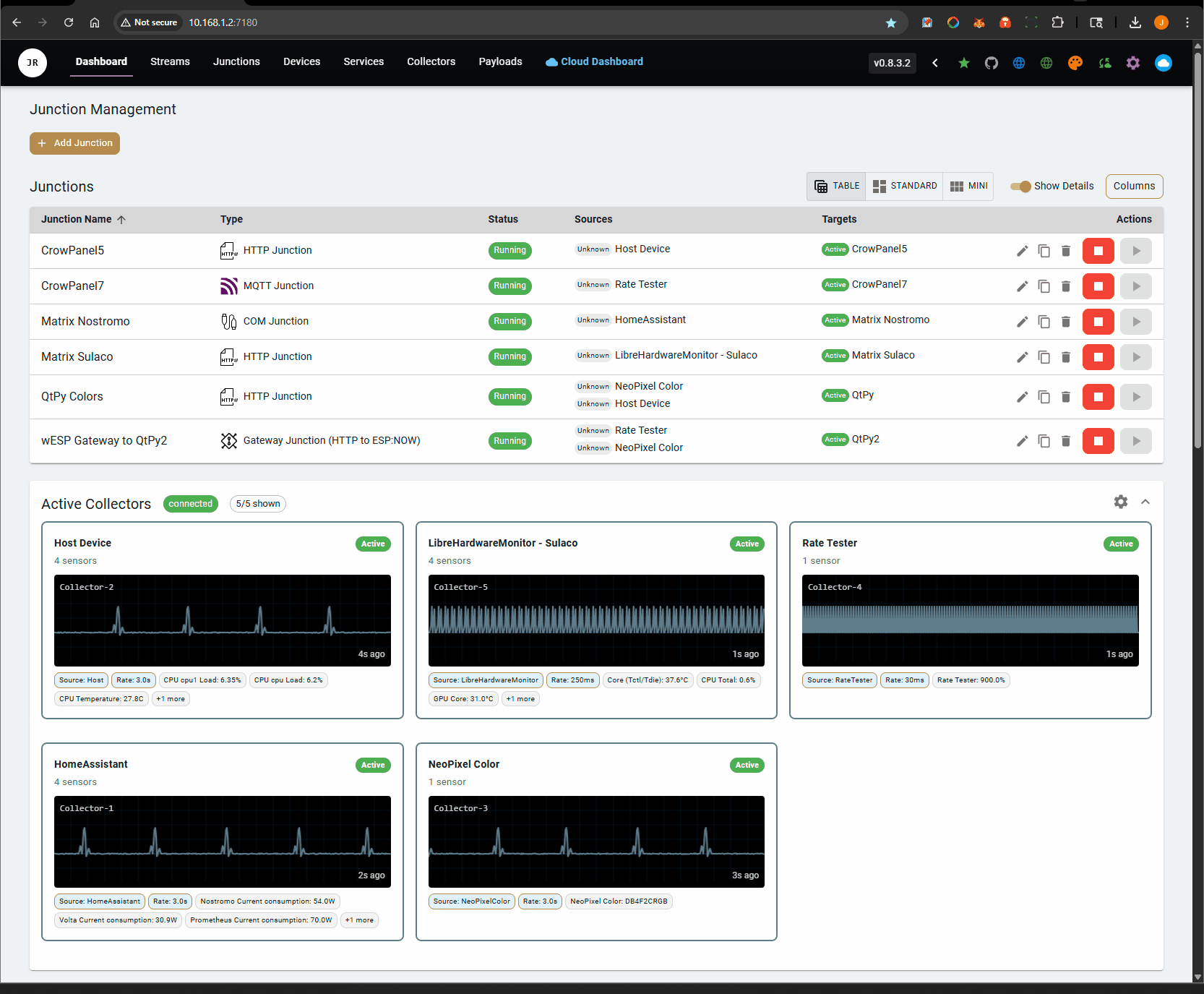Click the JR logo avatar
The height and width of the screenshot is (994, 1204).
coord(33,63)
